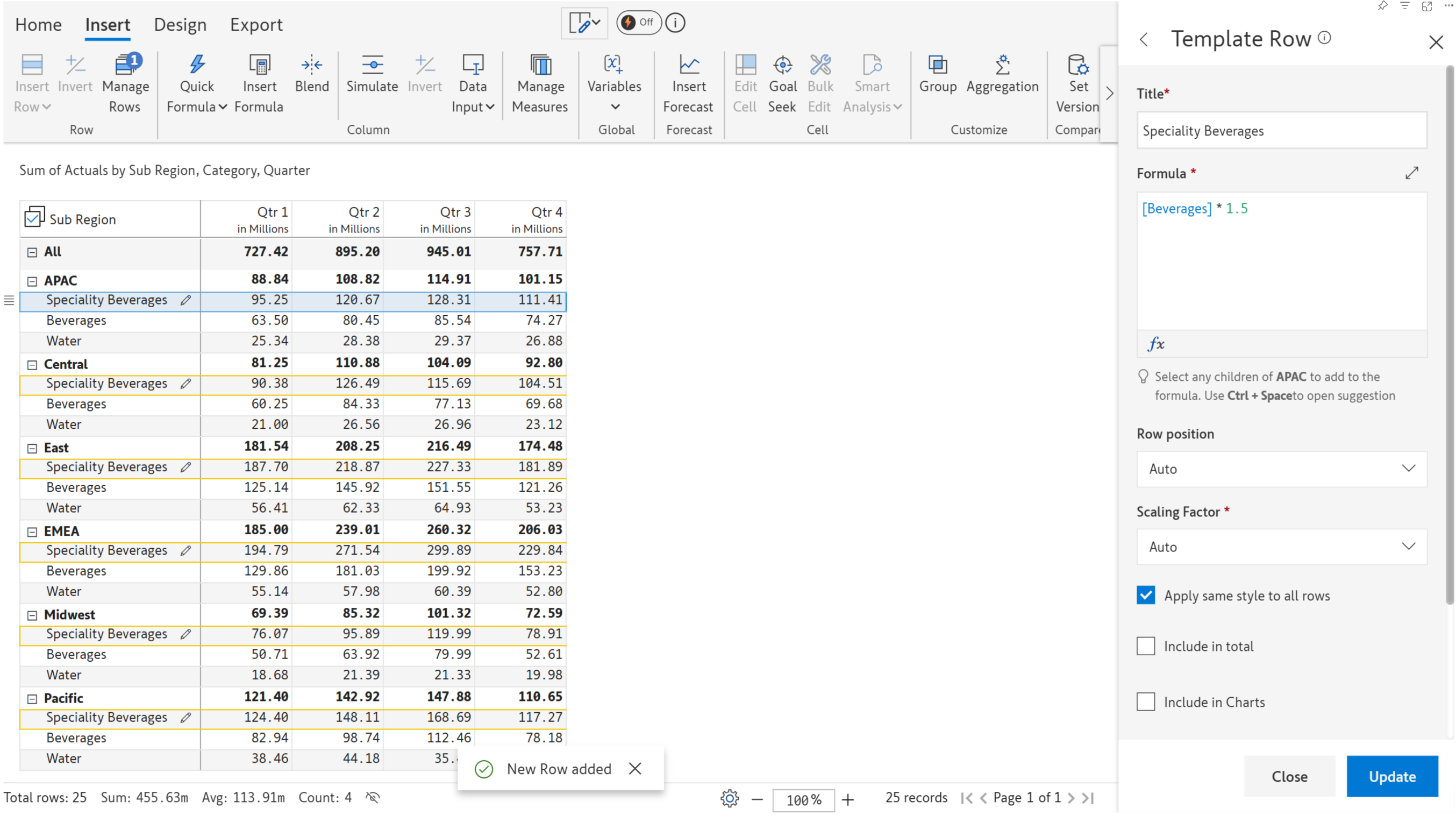Uncheck Apply same style to all rows
Image resolution: width=1456 pixels, height=815 pixels.
[x=1146, y=596]
